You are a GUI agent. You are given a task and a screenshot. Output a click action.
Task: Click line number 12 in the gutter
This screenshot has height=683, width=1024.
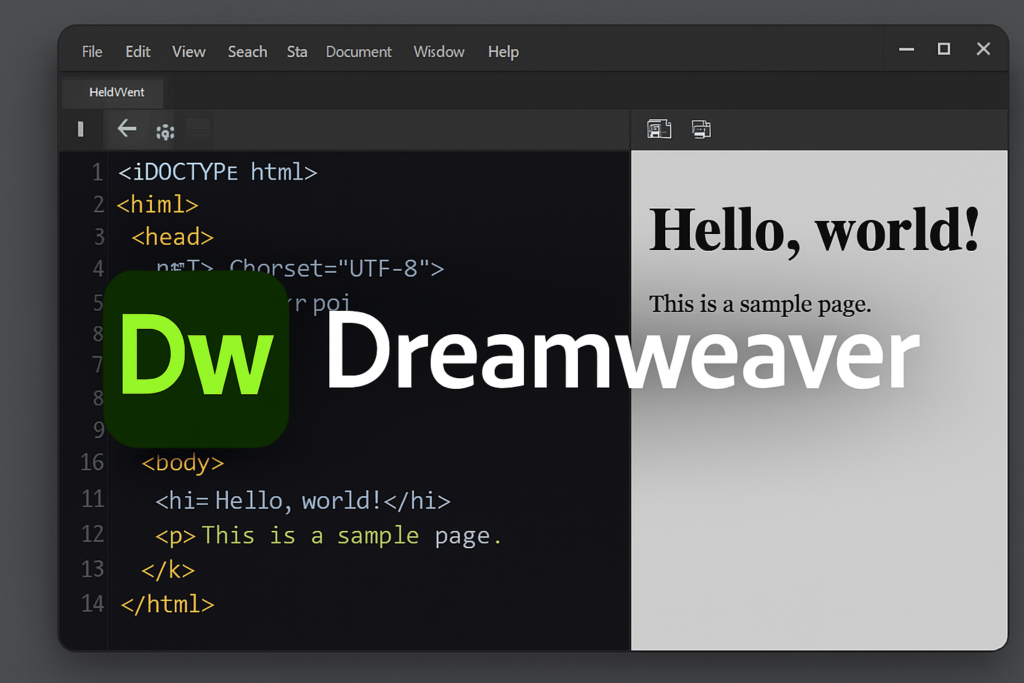tap(92, 534)
